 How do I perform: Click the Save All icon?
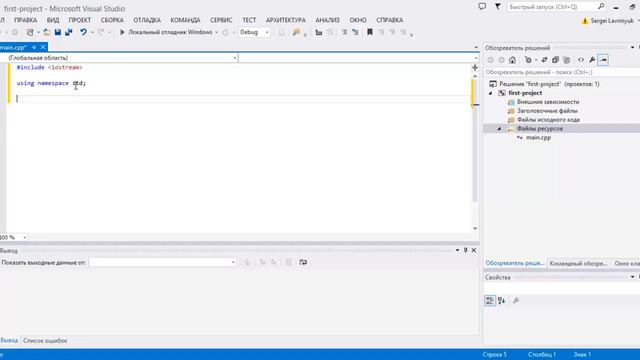[69, 32]
